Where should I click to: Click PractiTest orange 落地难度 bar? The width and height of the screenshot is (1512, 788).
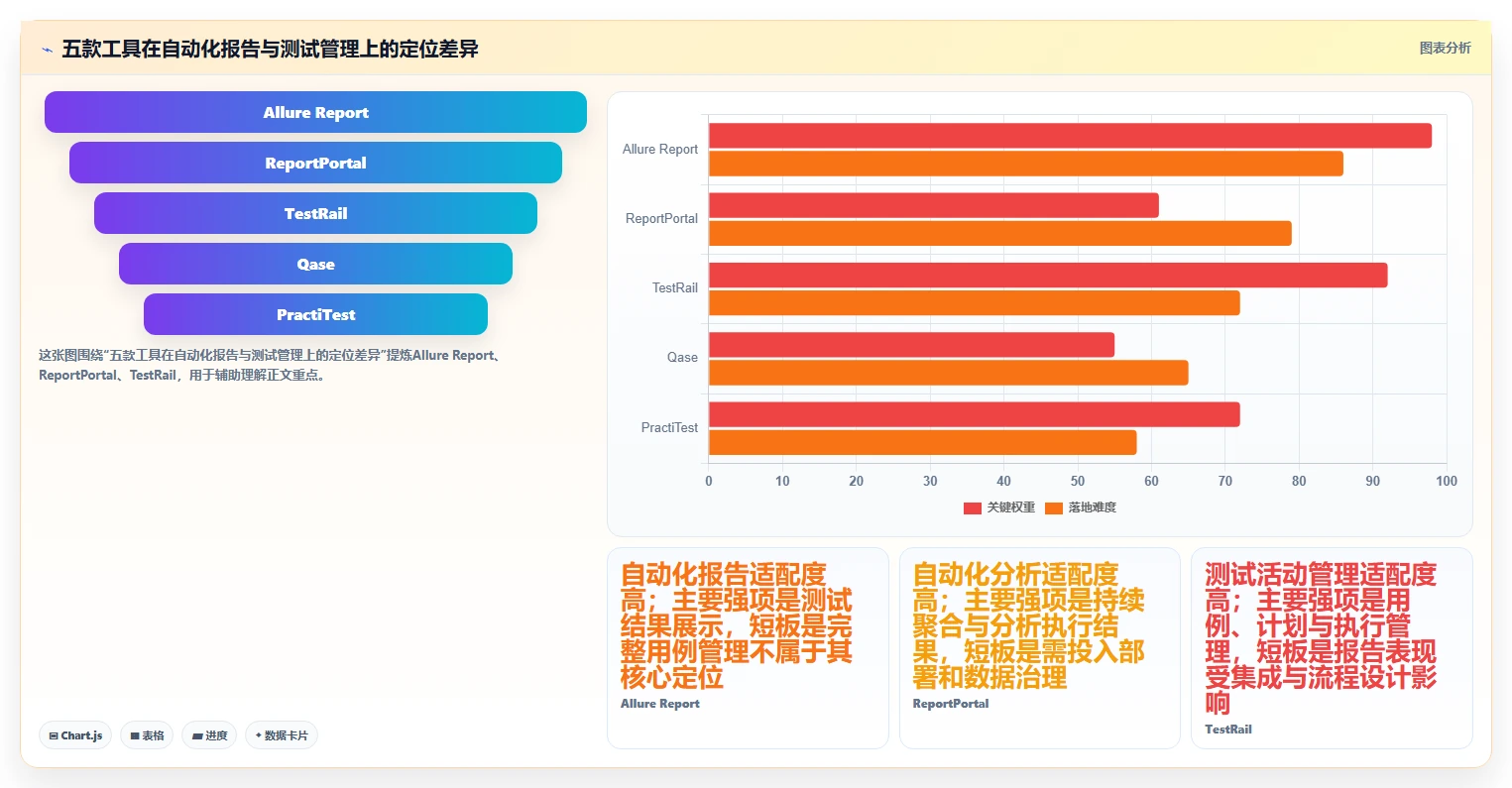(x=923, y=442)
